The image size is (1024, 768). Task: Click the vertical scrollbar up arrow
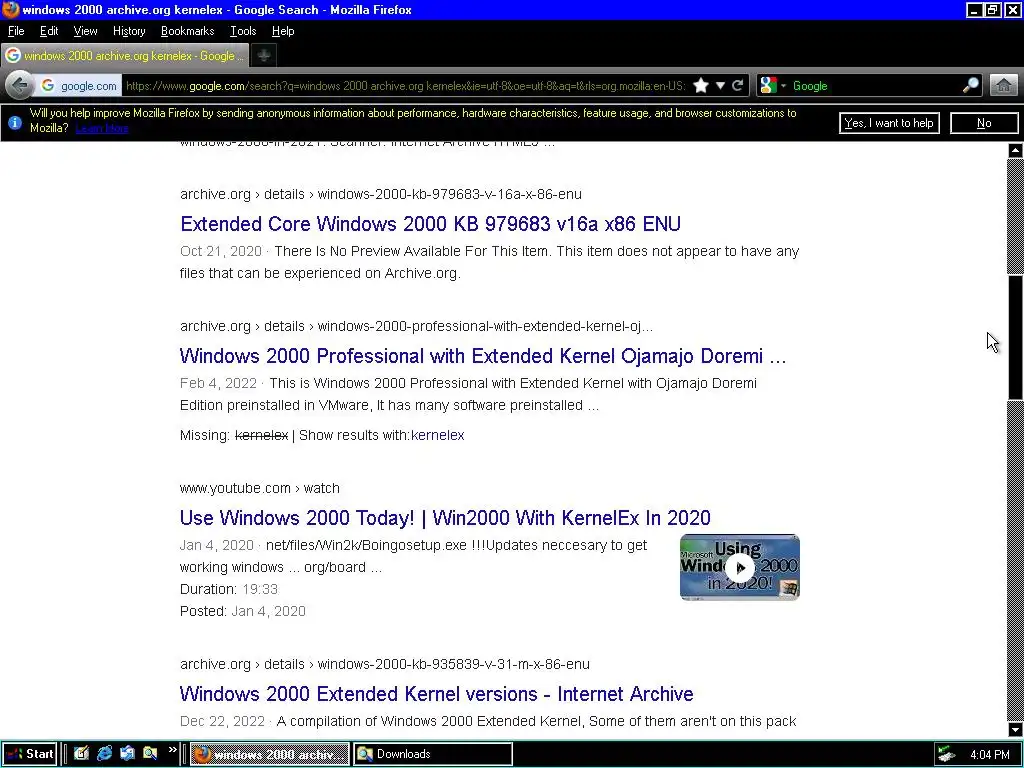1015,150
